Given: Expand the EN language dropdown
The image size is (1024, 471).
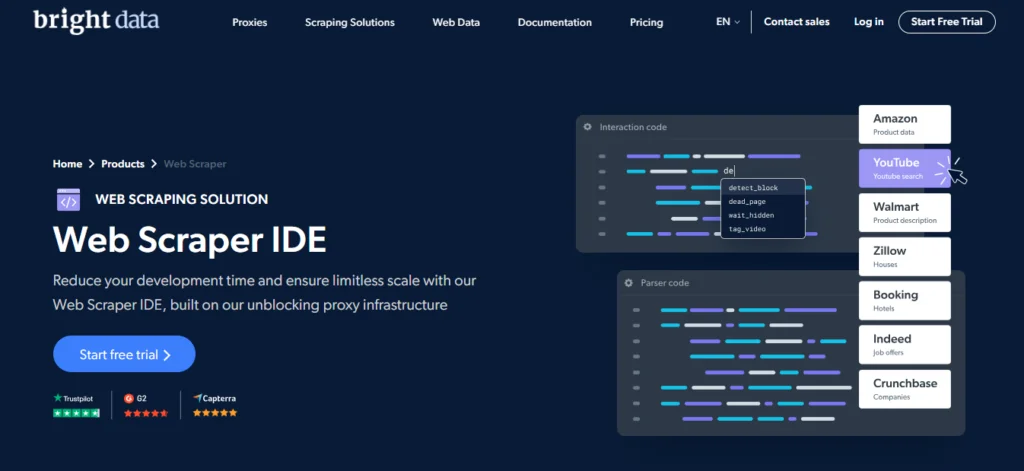Looking at the screenshot, I should (x=728, y=22).
